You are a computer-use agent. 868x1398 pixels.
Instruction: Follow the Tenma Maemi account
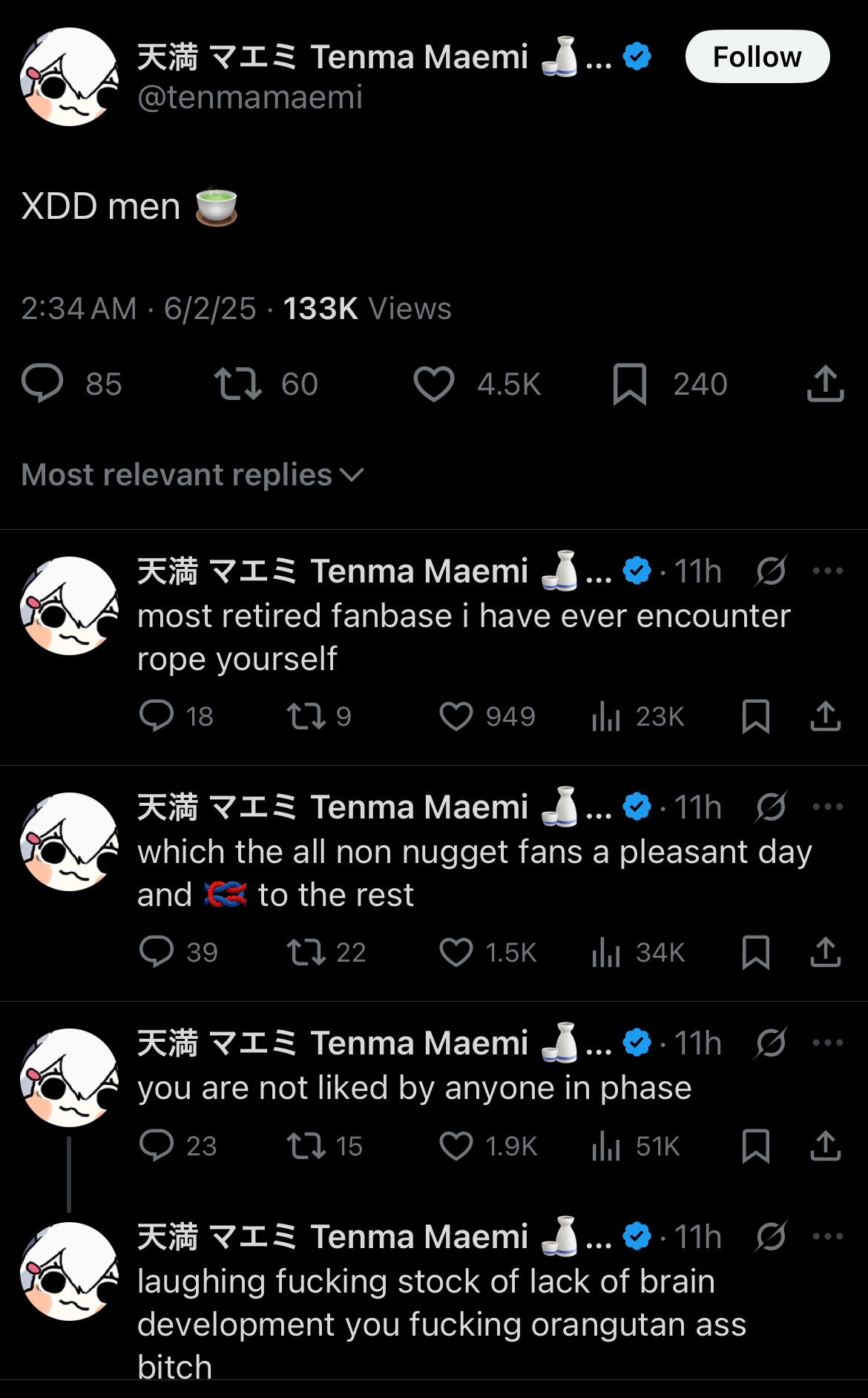[x=757, y=57]
